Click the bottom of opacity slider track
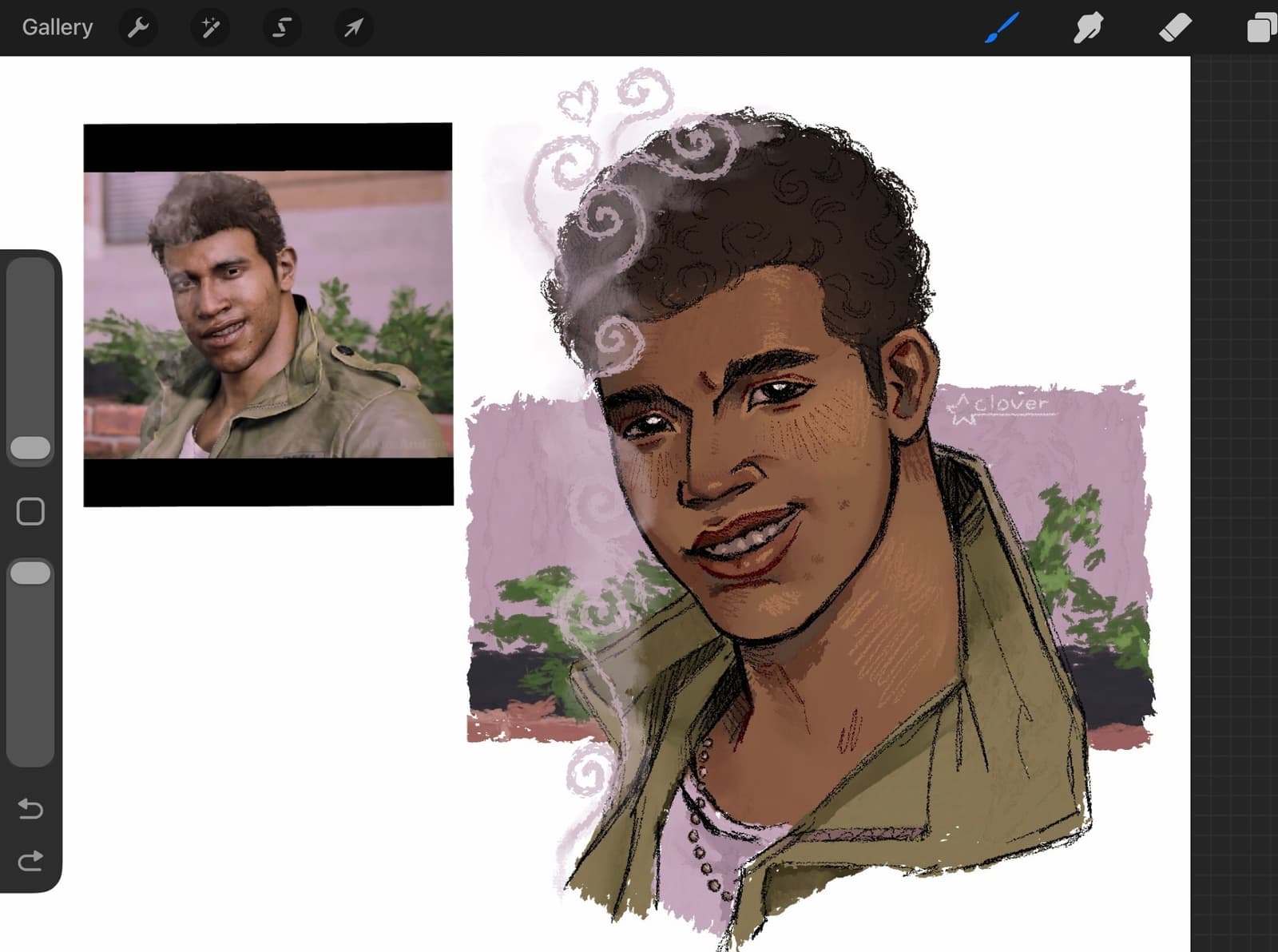This screenshot has width=1278, height=952. (30, 751)
